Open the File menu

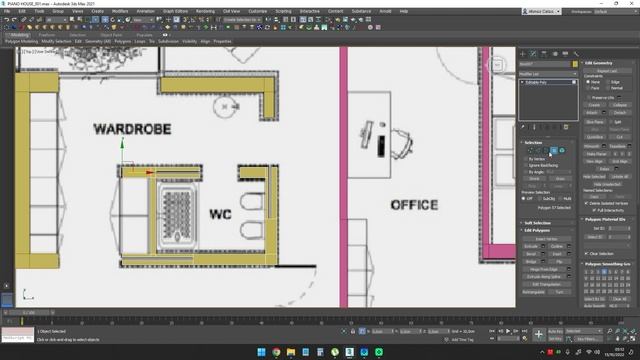(x=7, y=11)
